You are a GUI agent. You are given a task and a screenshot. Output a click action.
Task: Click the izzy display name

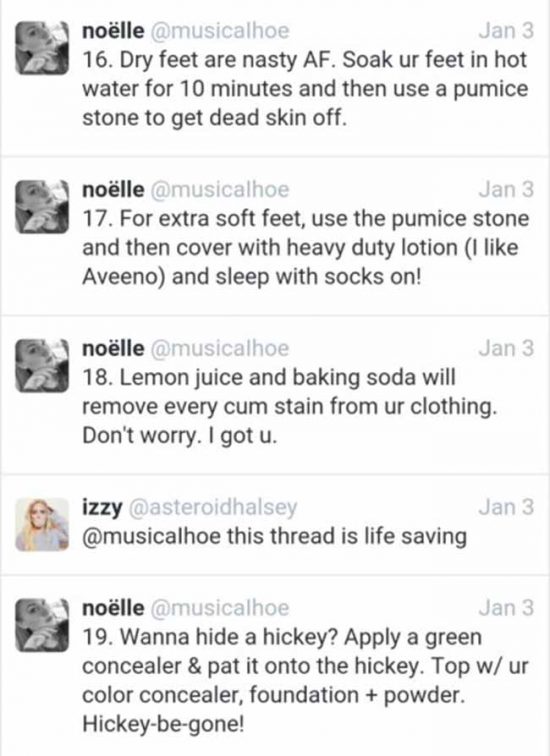tap(102, 508)
